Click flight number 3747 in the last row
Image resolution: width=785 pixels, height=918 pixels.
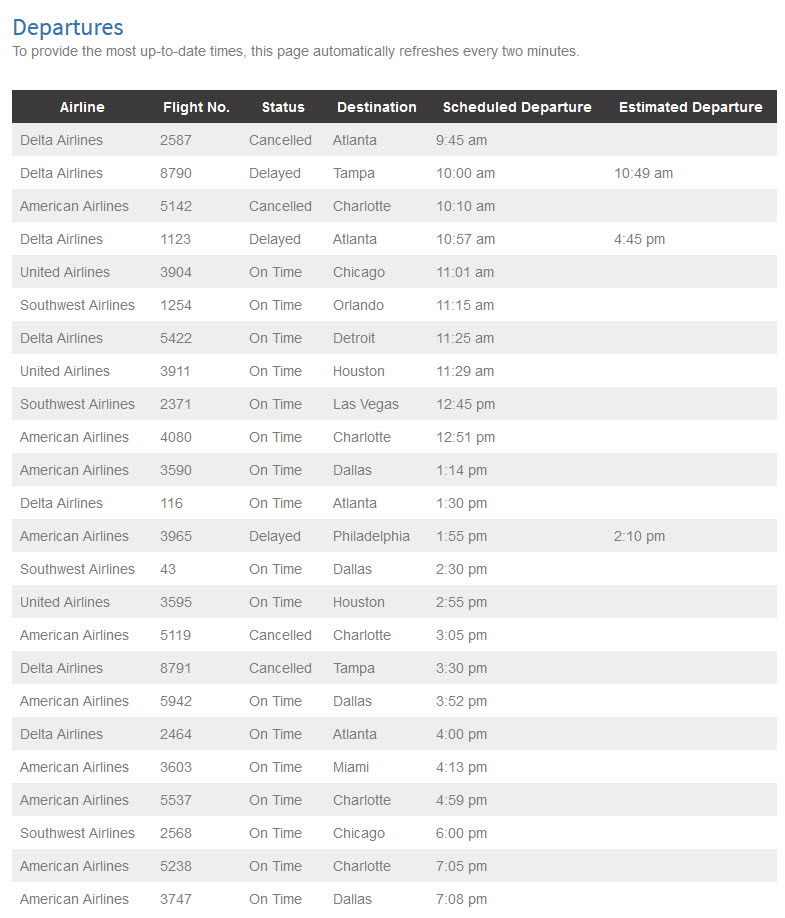pyautogui.click(x=176, y=899)
